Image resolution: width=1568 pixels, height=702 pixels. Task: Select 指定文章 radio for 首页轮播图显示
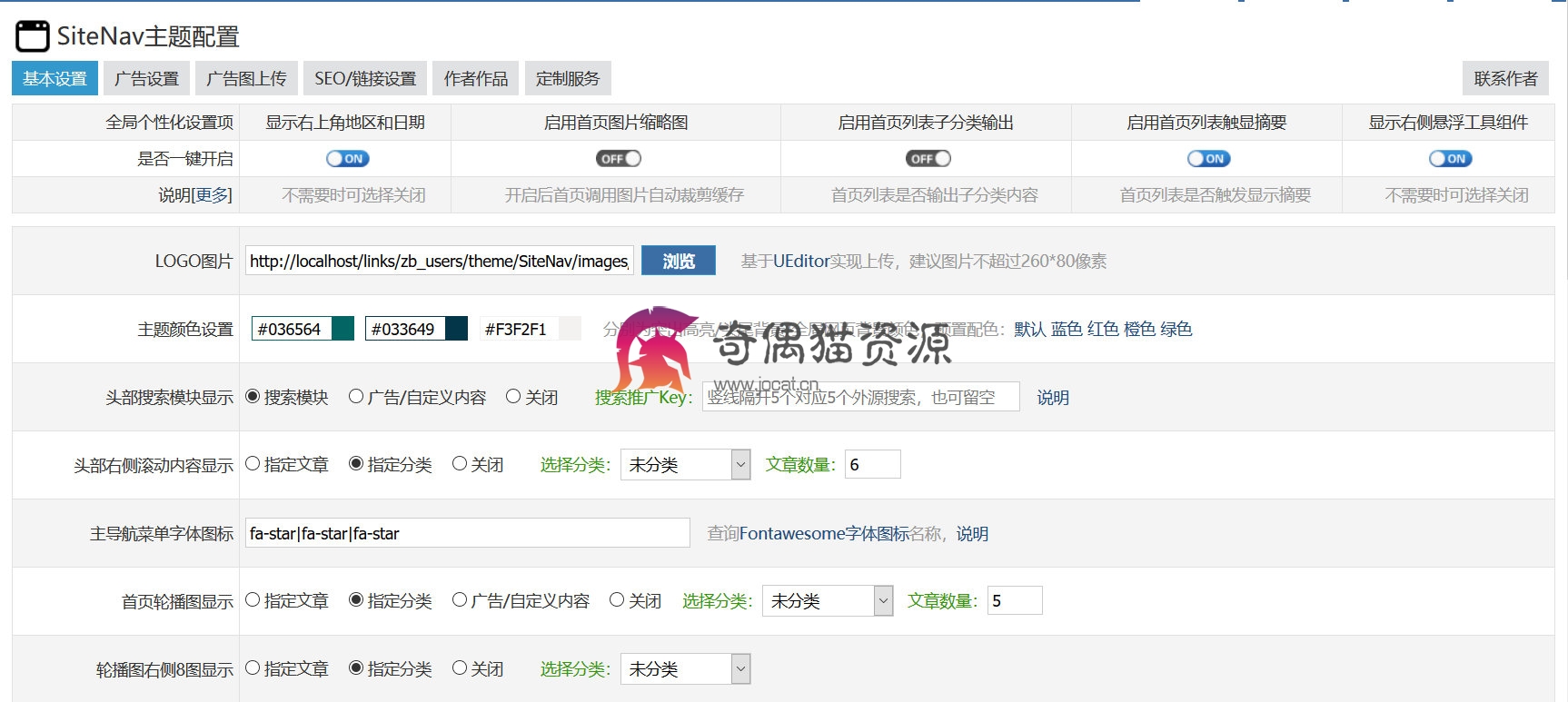click(x=253, y=600)
